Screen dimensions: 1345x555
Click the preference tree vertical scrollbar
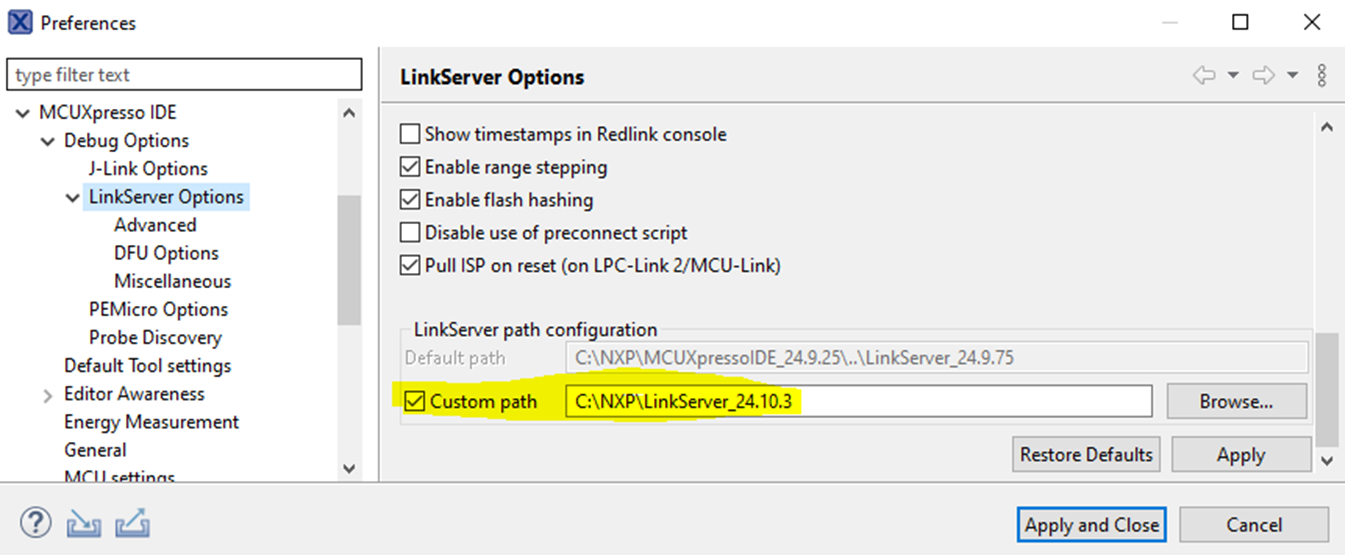[348, 260]
